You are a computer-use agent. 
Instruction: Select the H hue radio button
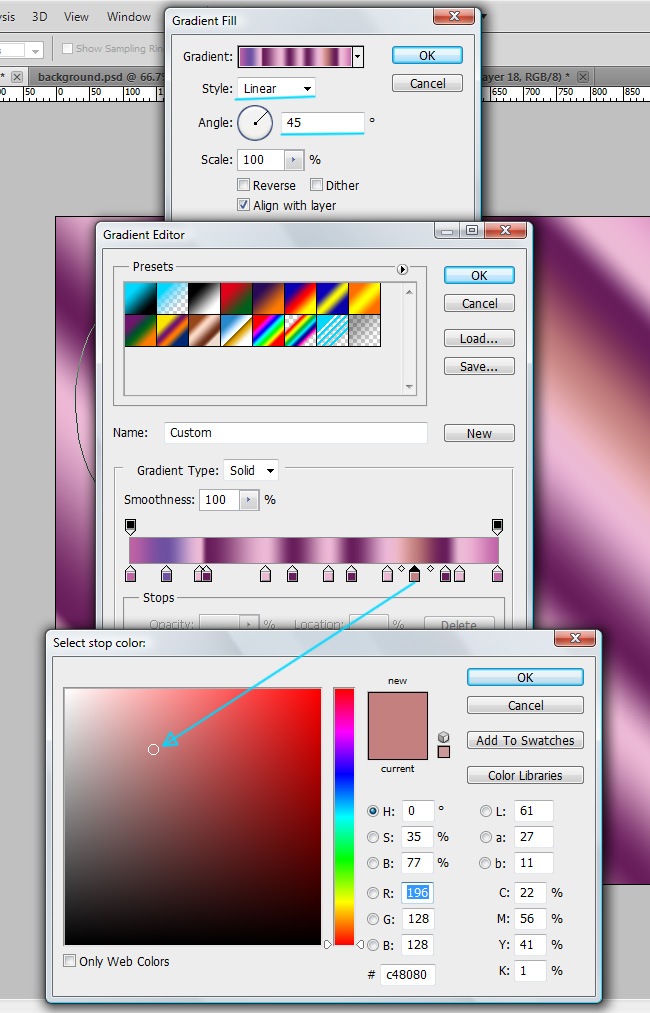click(373, 811)
